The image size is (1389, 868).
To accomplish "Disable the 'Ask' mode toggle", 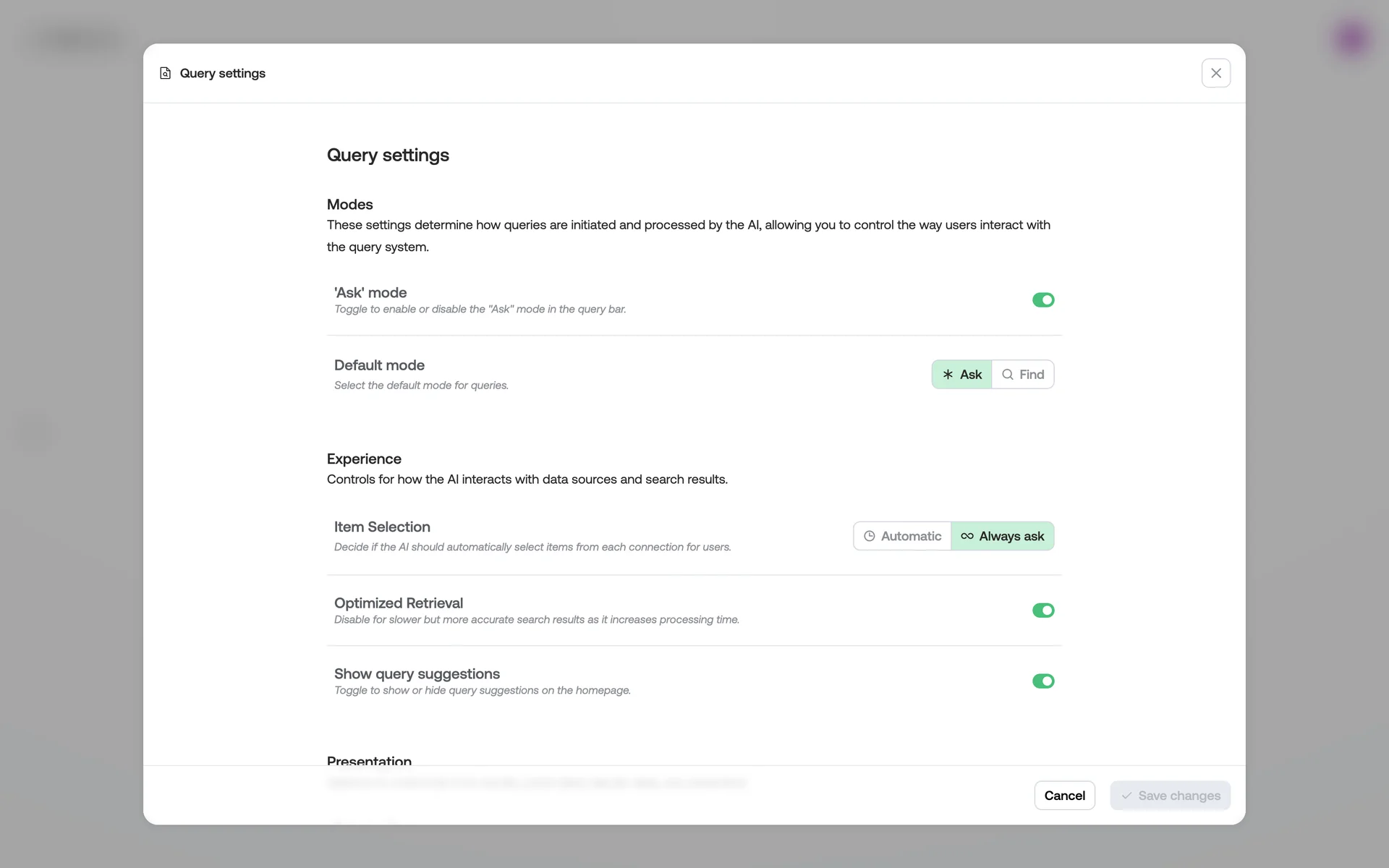I will click(x=1042, y=300).
